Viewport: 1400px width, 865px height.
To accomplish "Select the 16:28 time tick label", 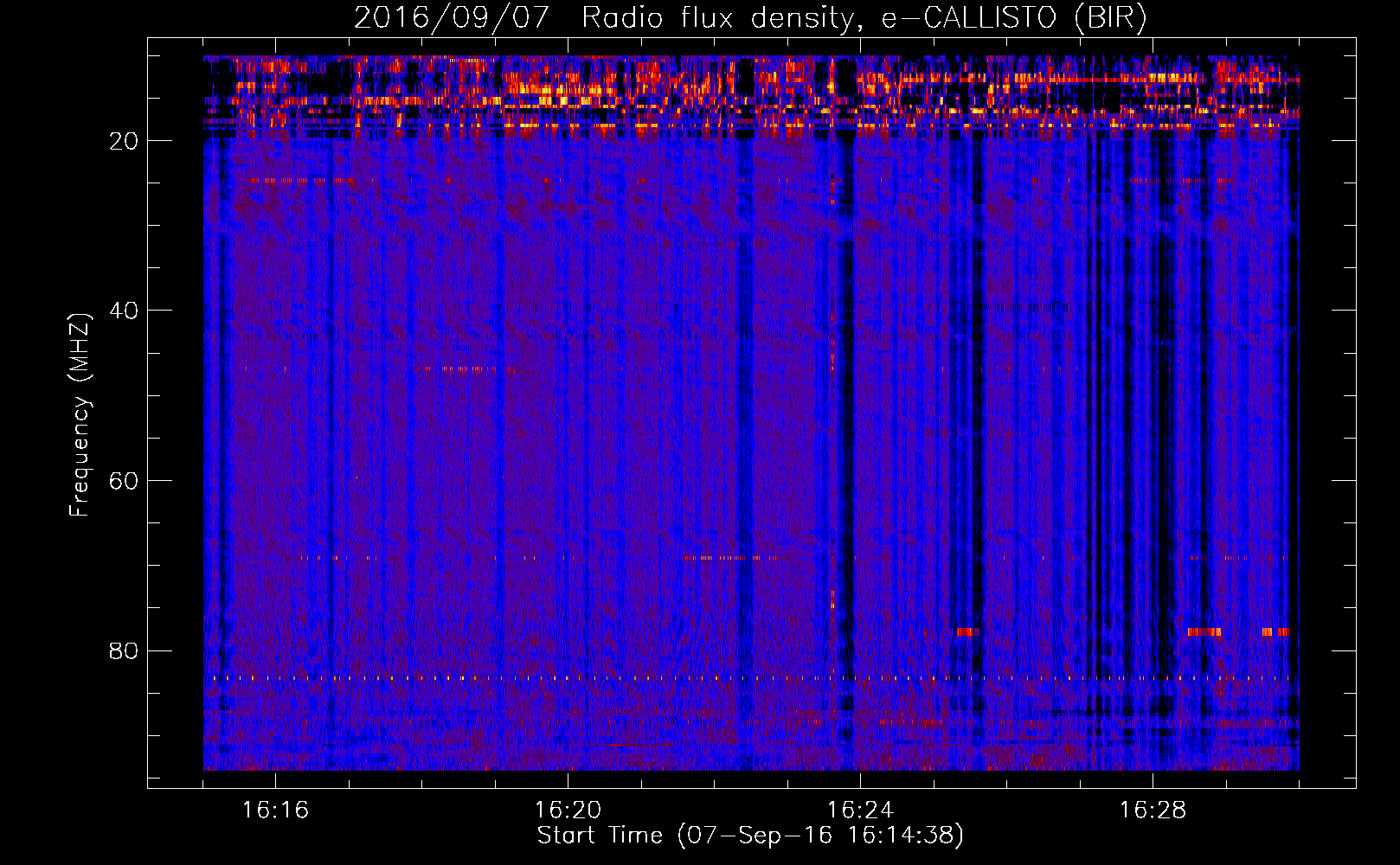I will click(1153, 811).
